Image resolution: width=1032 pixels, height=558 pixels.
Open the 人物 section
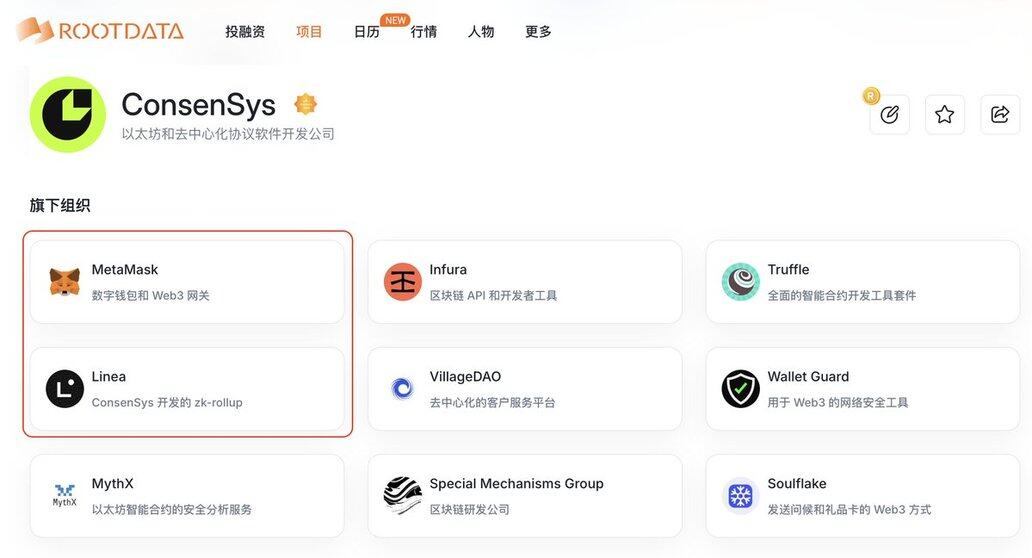(480, 32)
